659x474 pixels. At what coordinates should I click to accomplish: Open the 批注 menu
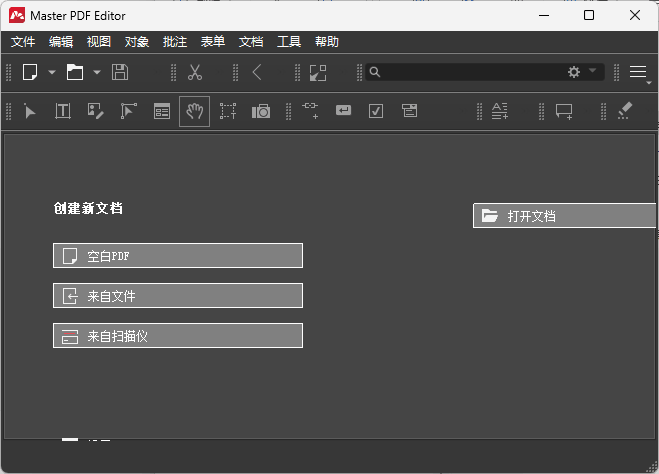click(x=175, y=42)
